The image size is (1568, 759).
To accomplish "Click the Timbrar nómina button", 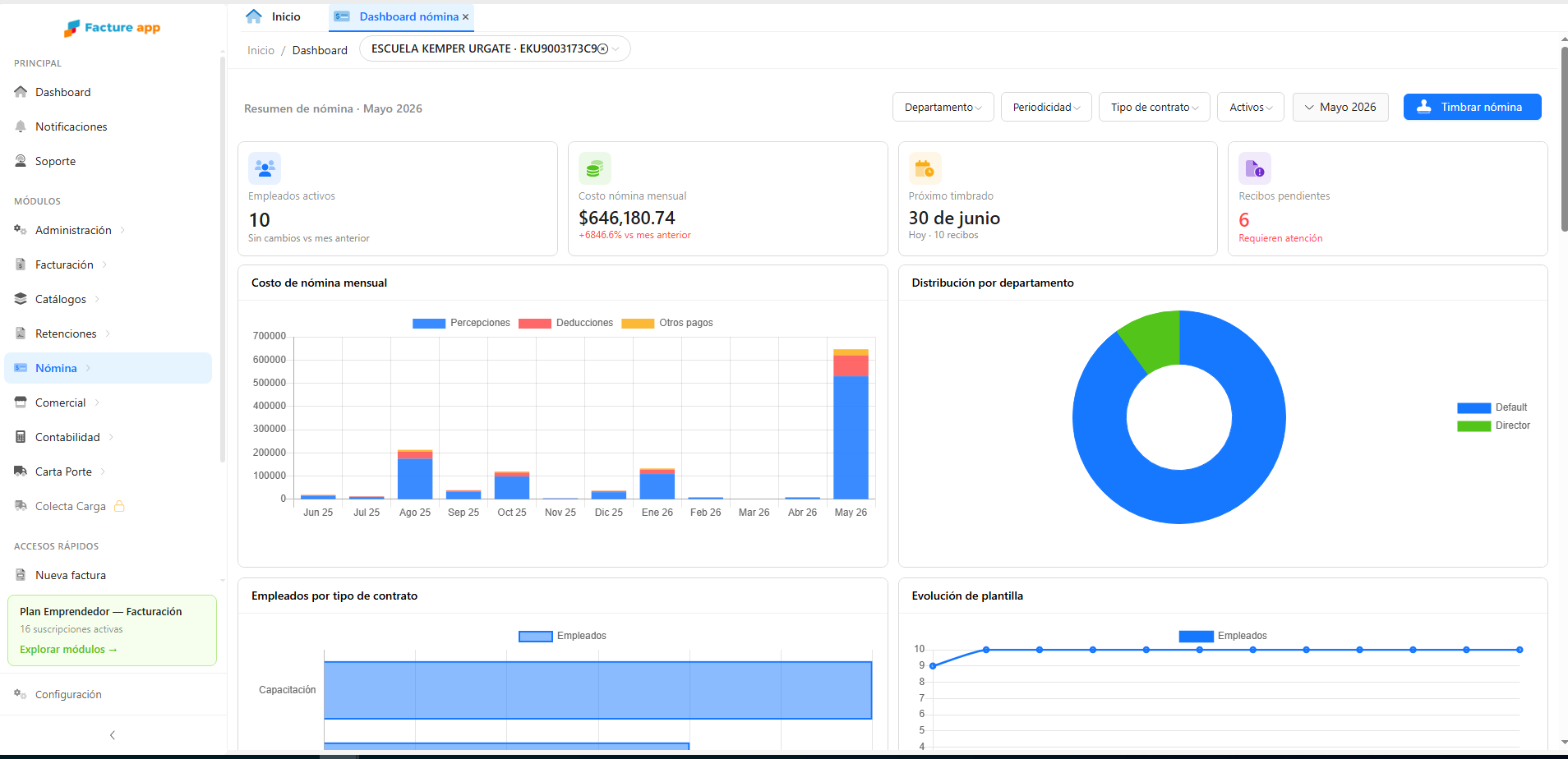I will click(1472, 107).
